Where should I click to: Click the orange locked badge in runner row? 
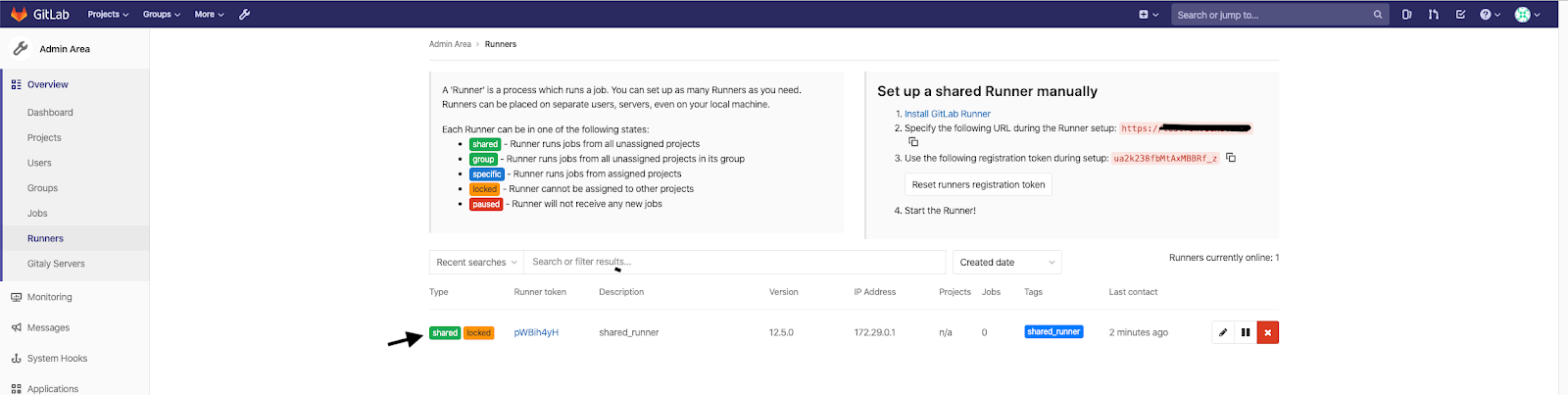click(x=478, y=332)
